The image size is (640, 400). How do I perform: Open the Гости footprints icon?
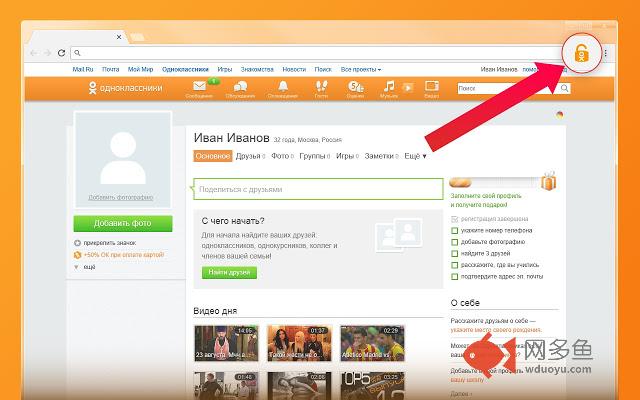(322, 86)
